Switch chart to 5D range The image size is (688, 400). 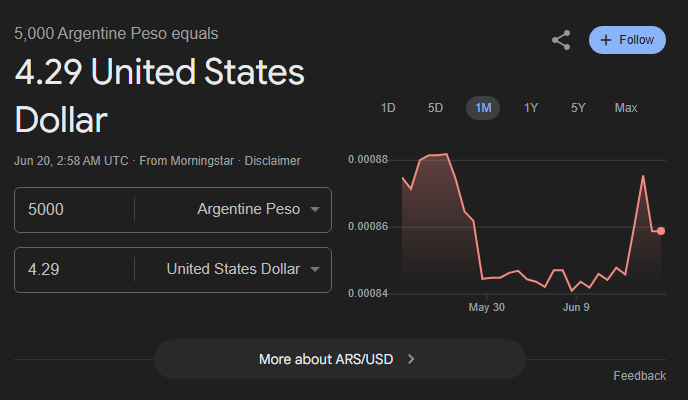(435, 108)
